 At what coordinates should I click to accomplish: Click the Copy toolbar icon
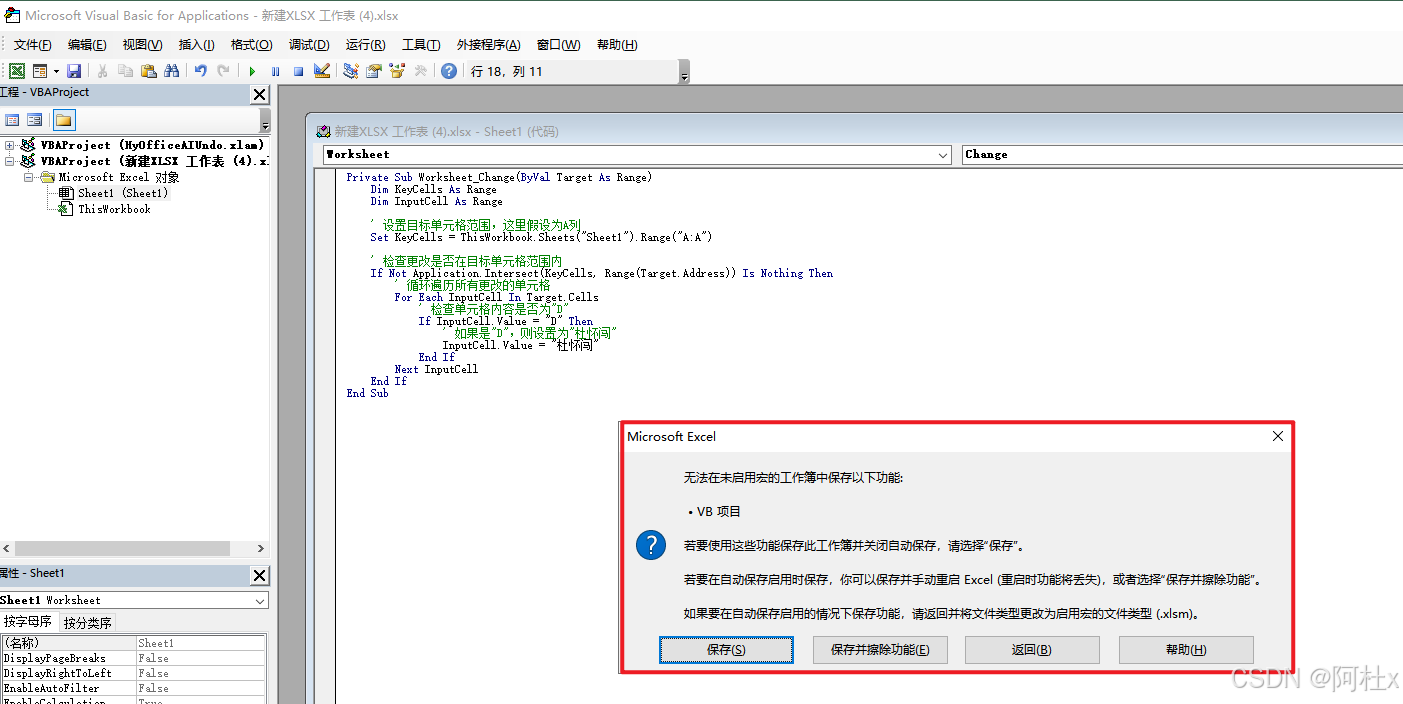125,71
